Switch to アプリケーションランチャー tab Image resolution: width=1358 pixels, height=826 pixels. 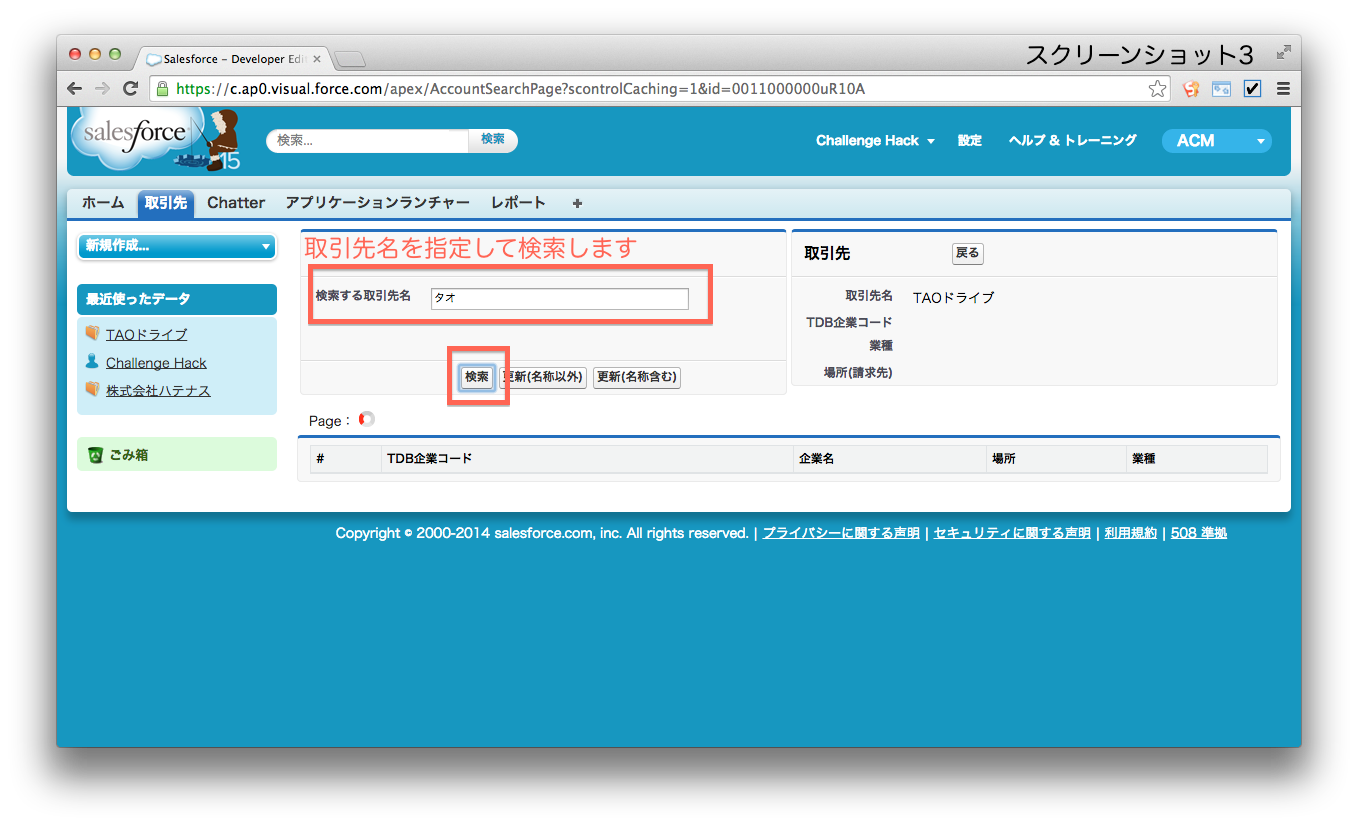[x=377, y=203]
